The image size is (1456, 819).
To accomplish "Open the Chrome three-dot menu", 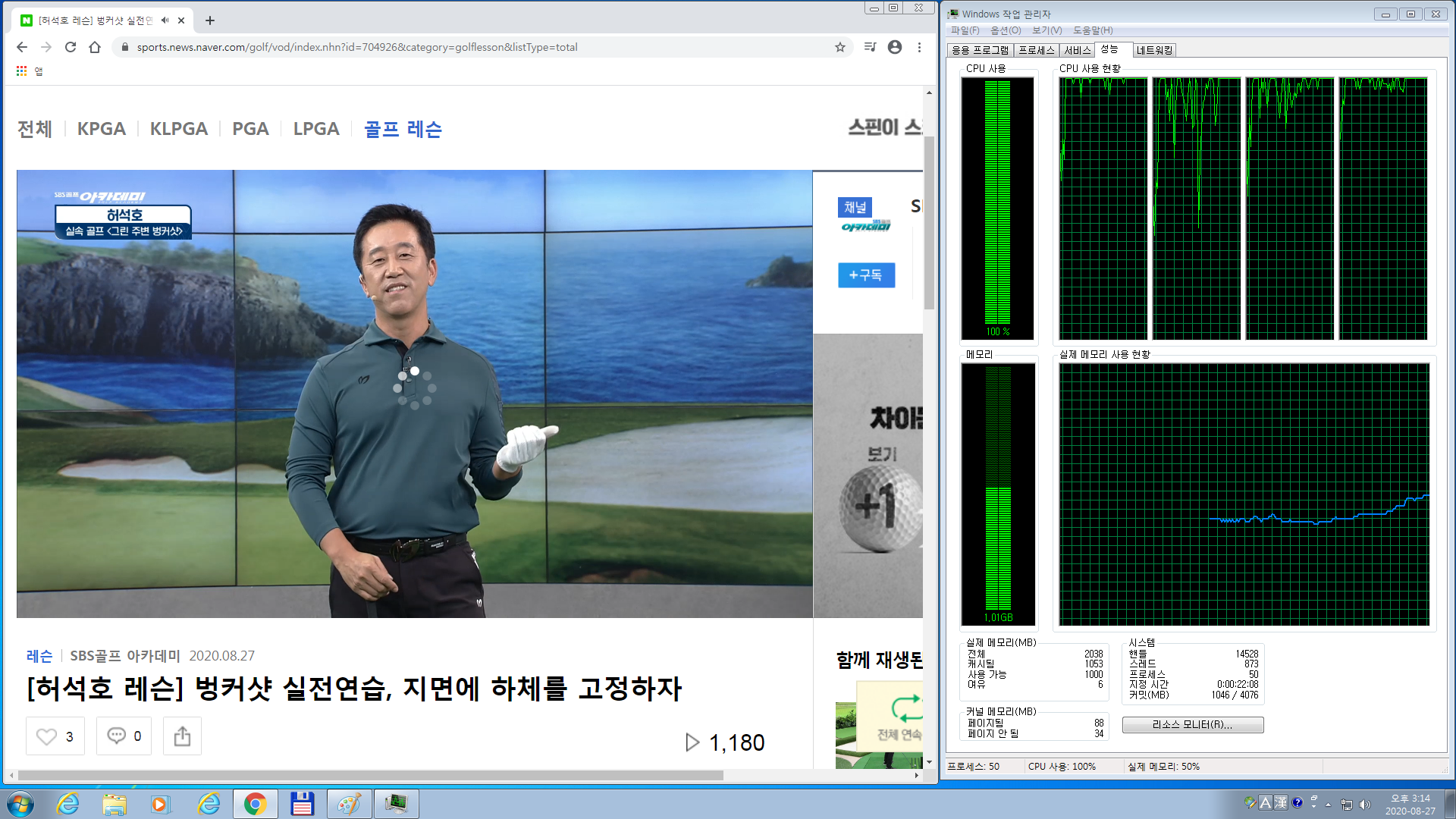I will pyautogui.click(x=919, y=47).
